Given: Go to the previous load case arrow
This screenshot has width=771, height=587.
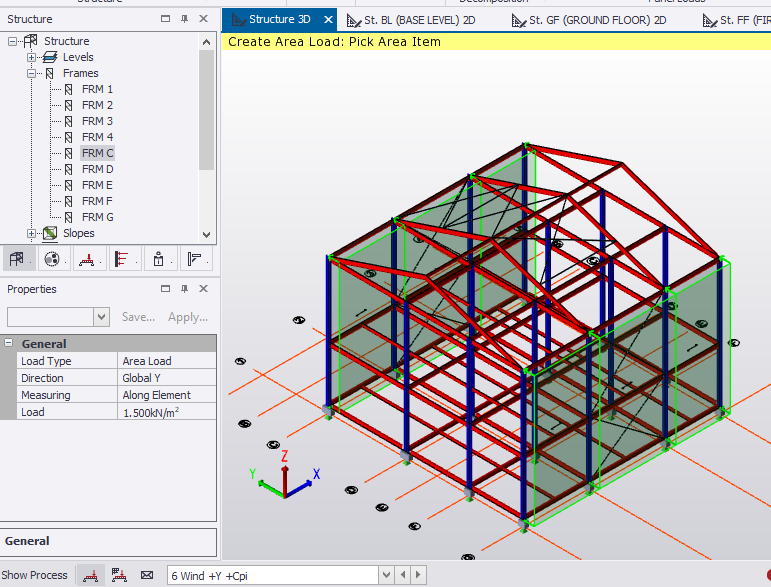Looking at the screenshot, I should pyautogui.click(x=403, y=575).
